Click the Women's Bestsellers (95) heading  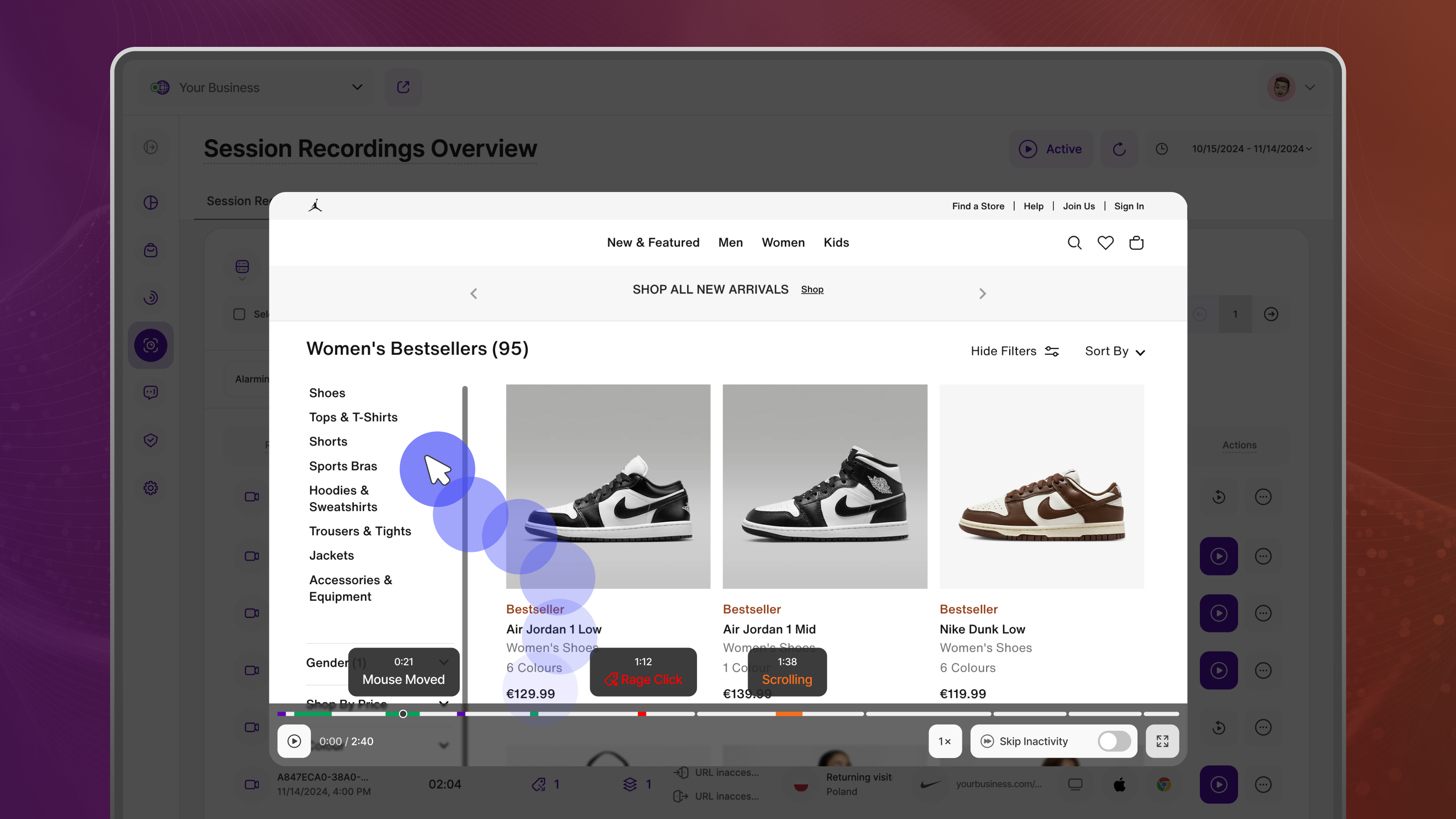[x=417, y=349]
